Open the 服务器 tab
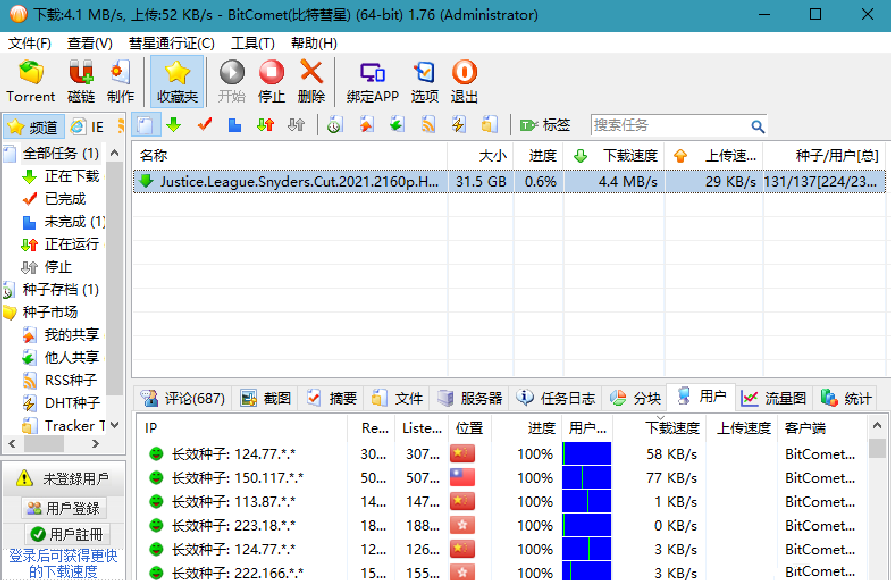This screenshot has width=891, height=580. coord(470,399)
